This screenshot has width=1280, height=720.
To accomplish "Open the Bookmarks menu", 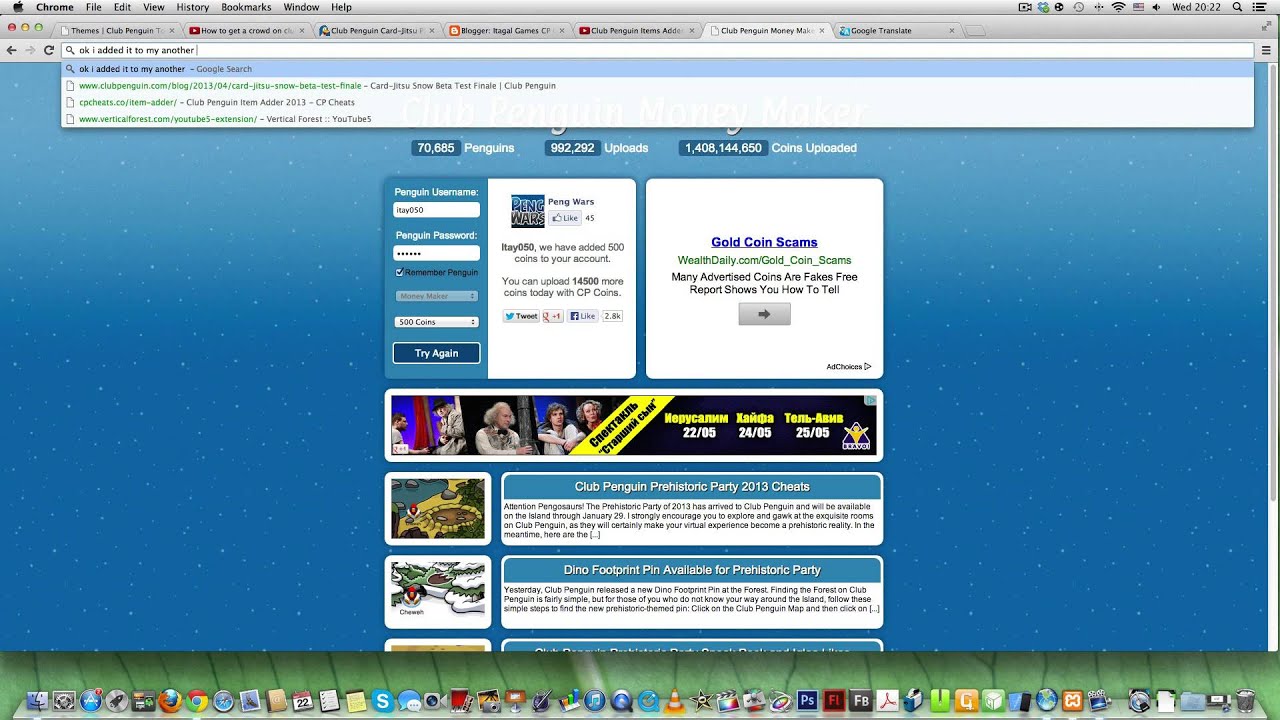I will pos(246,7).
